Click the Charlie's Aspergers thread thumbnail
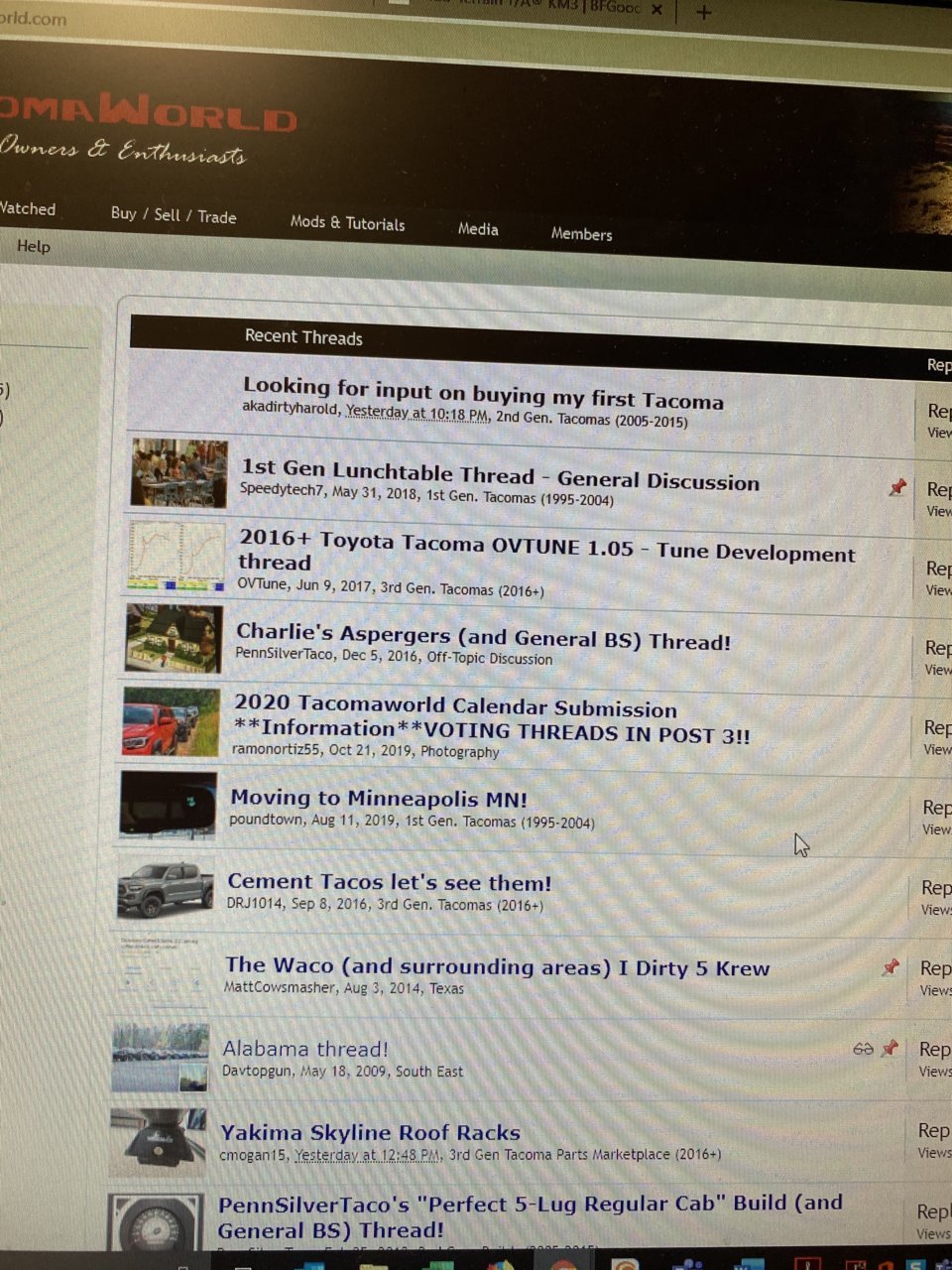Screen dimensions: 952x1270 pos(174,638)
